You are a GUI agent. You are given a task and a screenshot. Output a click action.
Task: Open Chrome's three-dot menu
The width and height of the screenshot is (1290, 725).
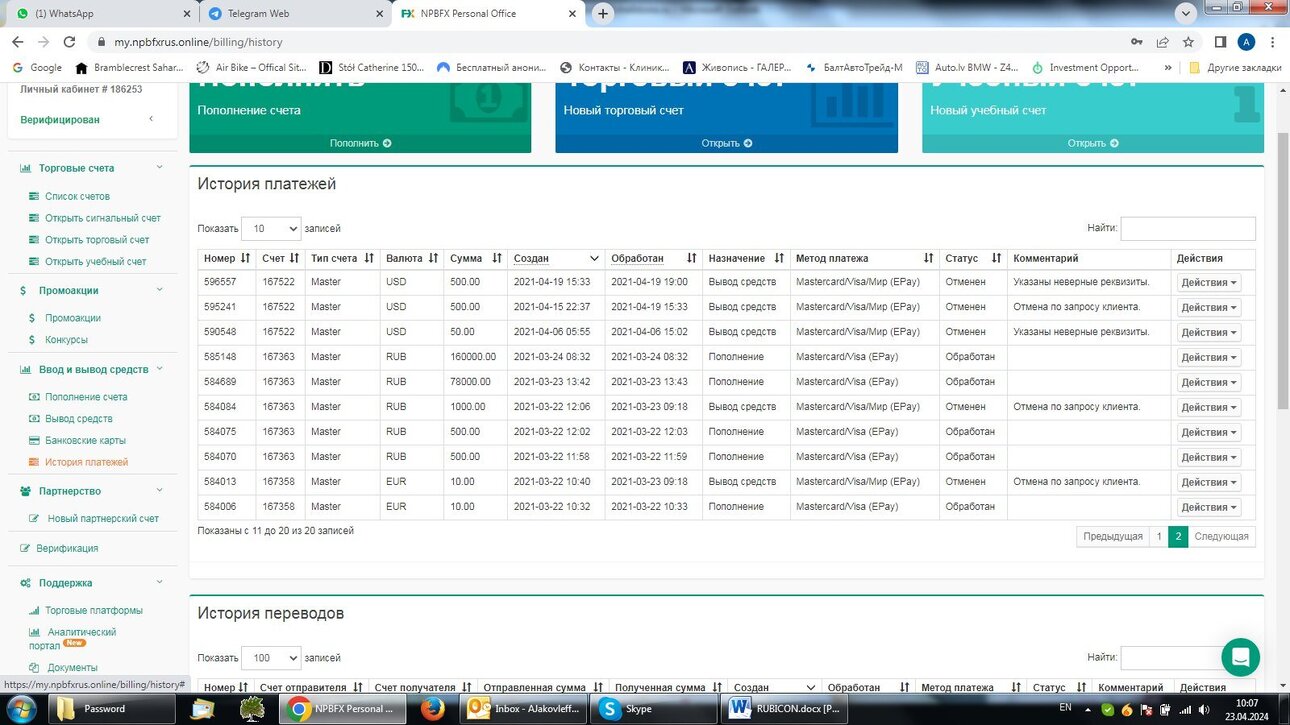[x=1273, y=42]
